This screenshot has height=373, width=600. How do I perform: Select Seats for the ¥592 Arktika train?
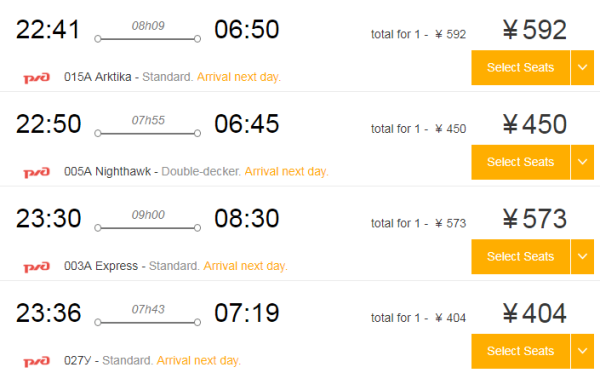point(520,67)
